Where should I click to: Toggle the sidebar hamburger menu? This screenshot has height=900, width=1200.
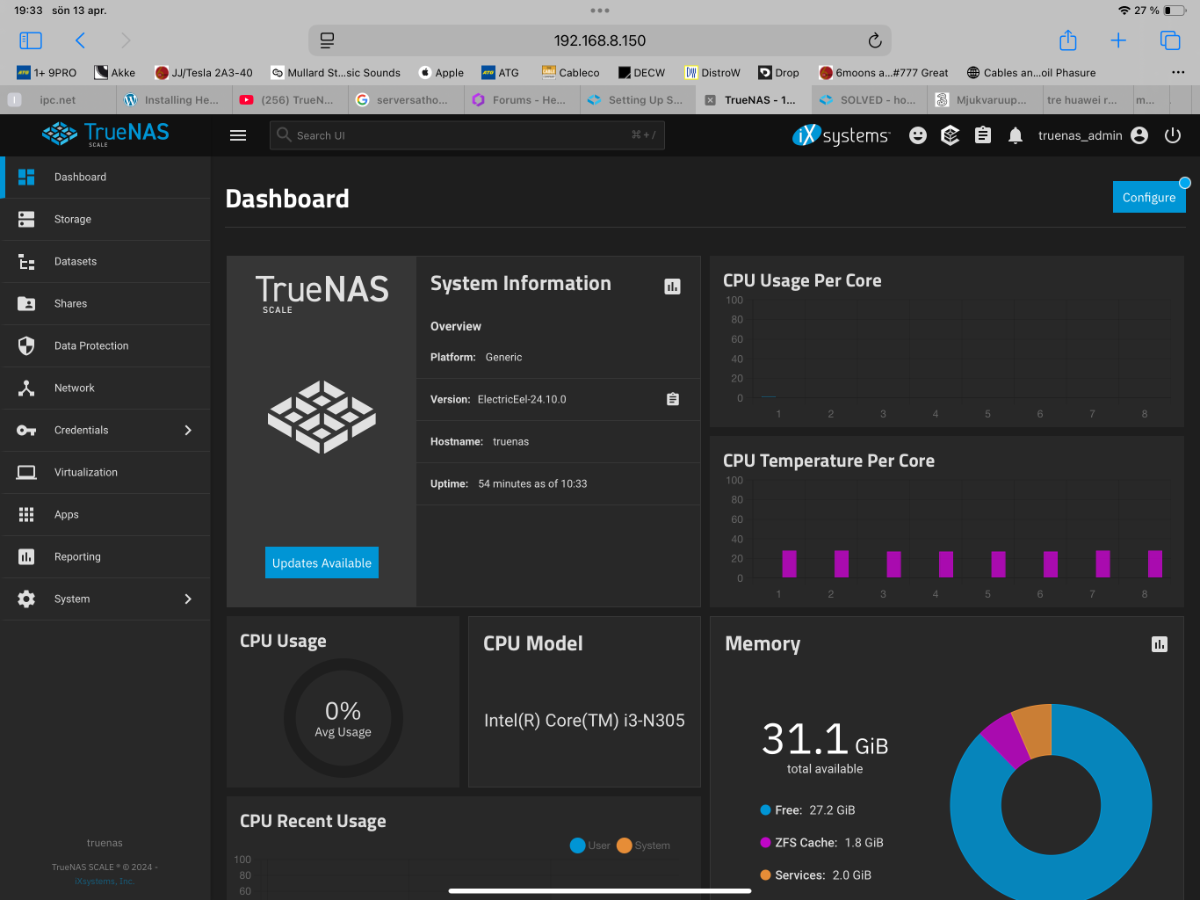click(x=238, y=136)
